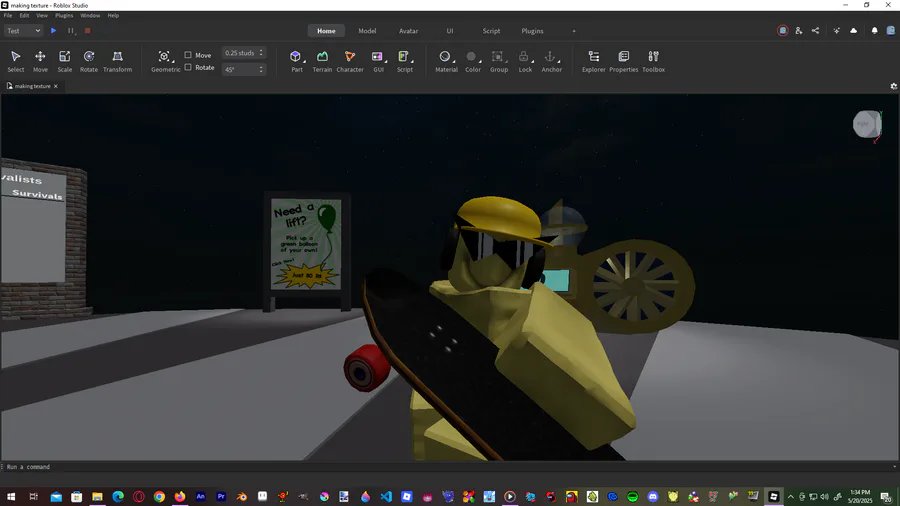Adjust the 0.25 studs stepper arrows
Viewport: 900px width, 506px height.
[261, 53]
